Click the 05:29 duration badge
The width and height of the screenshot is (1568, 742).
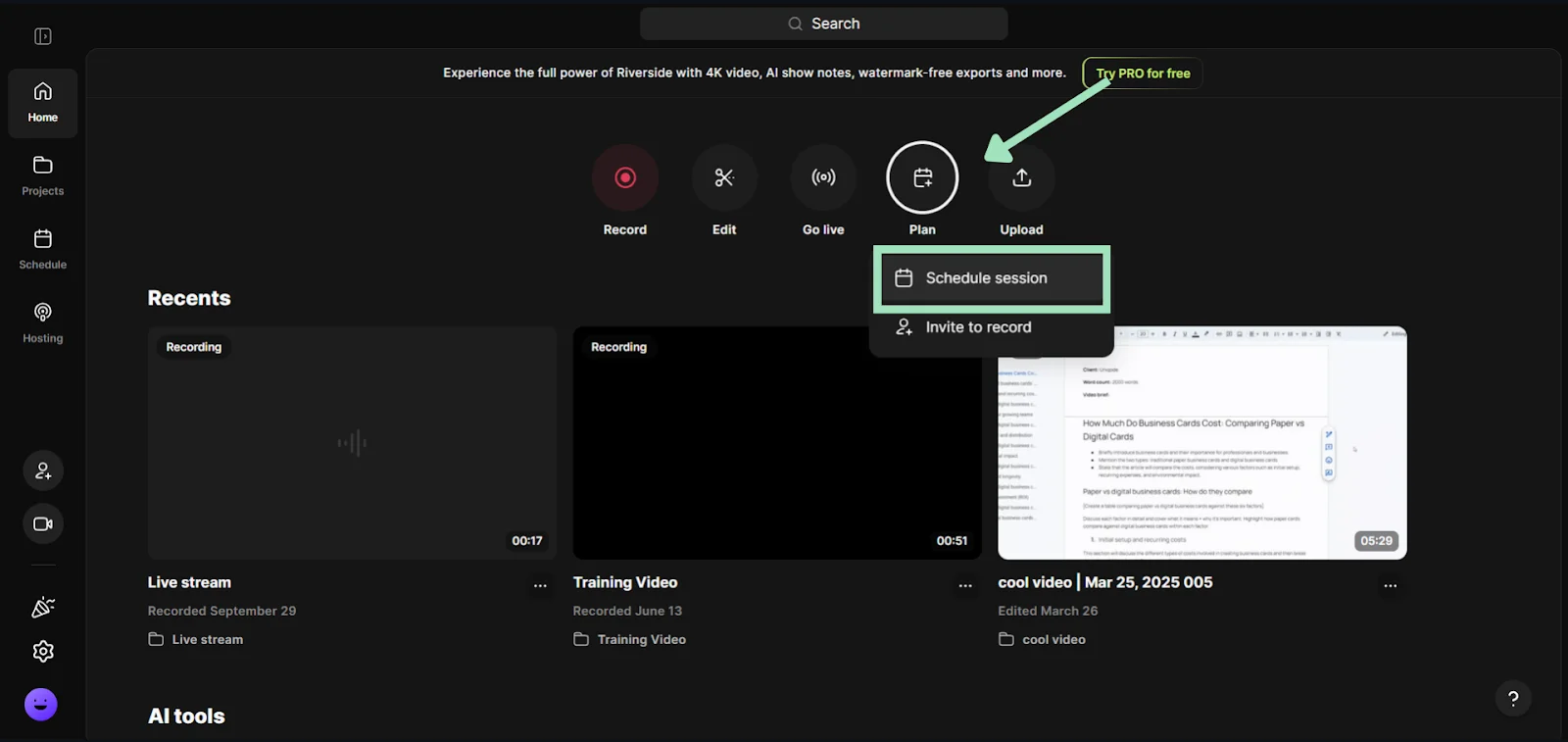pos(1376,541)
